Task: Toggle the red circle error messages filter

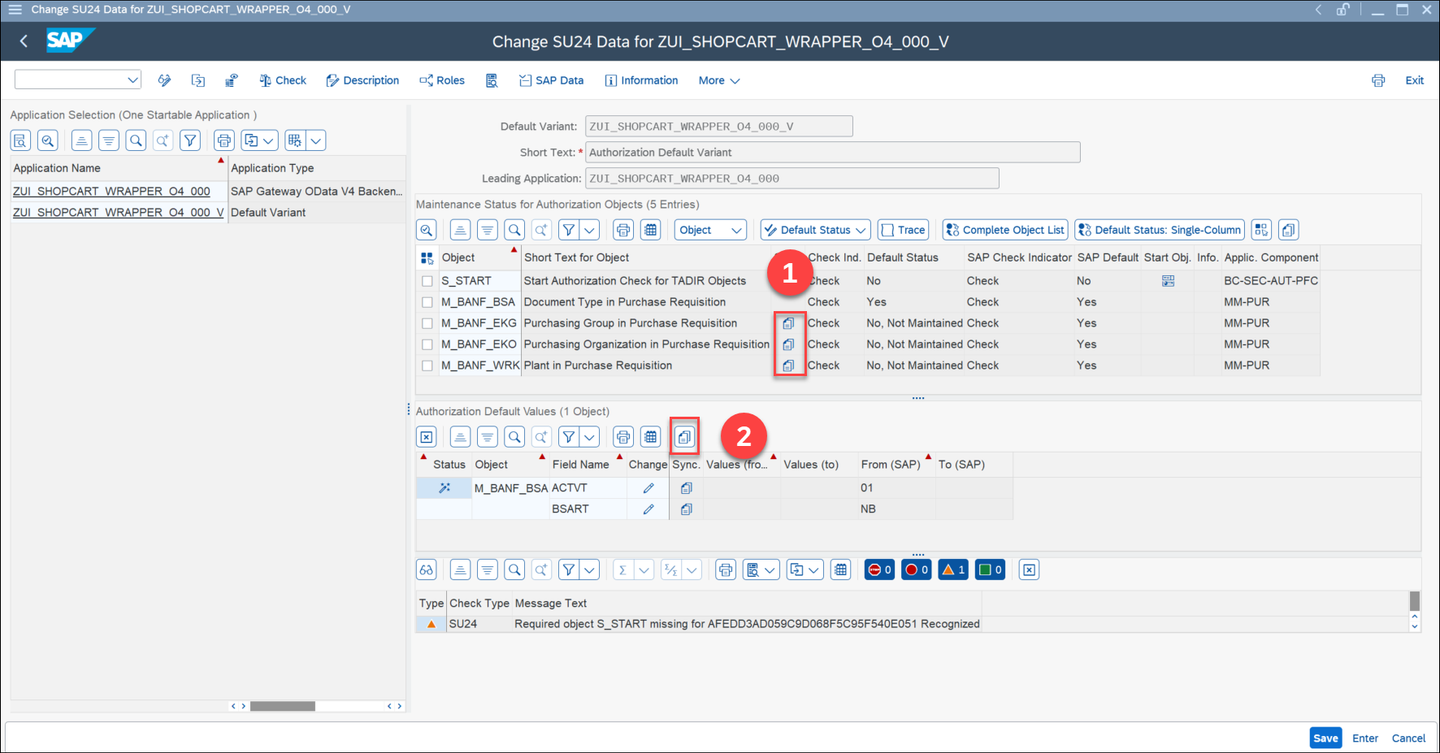Action: [x=916, y=570]
